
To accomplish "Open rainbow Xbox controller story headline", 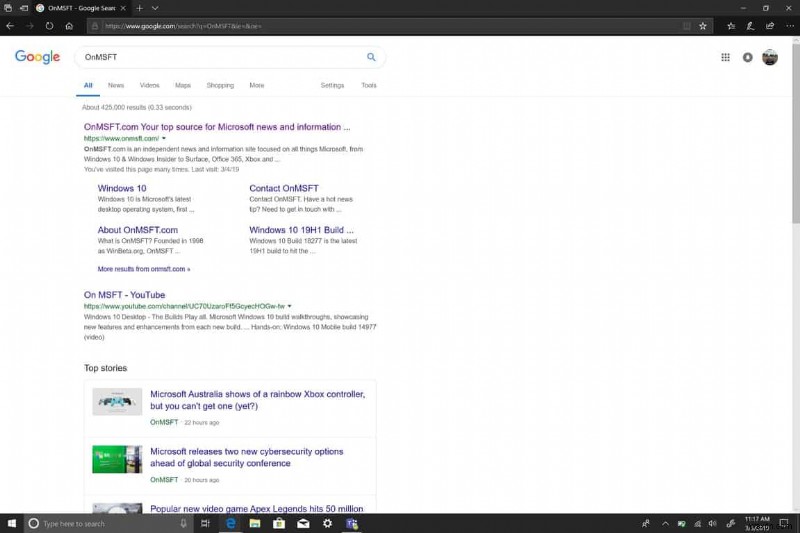I will [x=258, y=400].
